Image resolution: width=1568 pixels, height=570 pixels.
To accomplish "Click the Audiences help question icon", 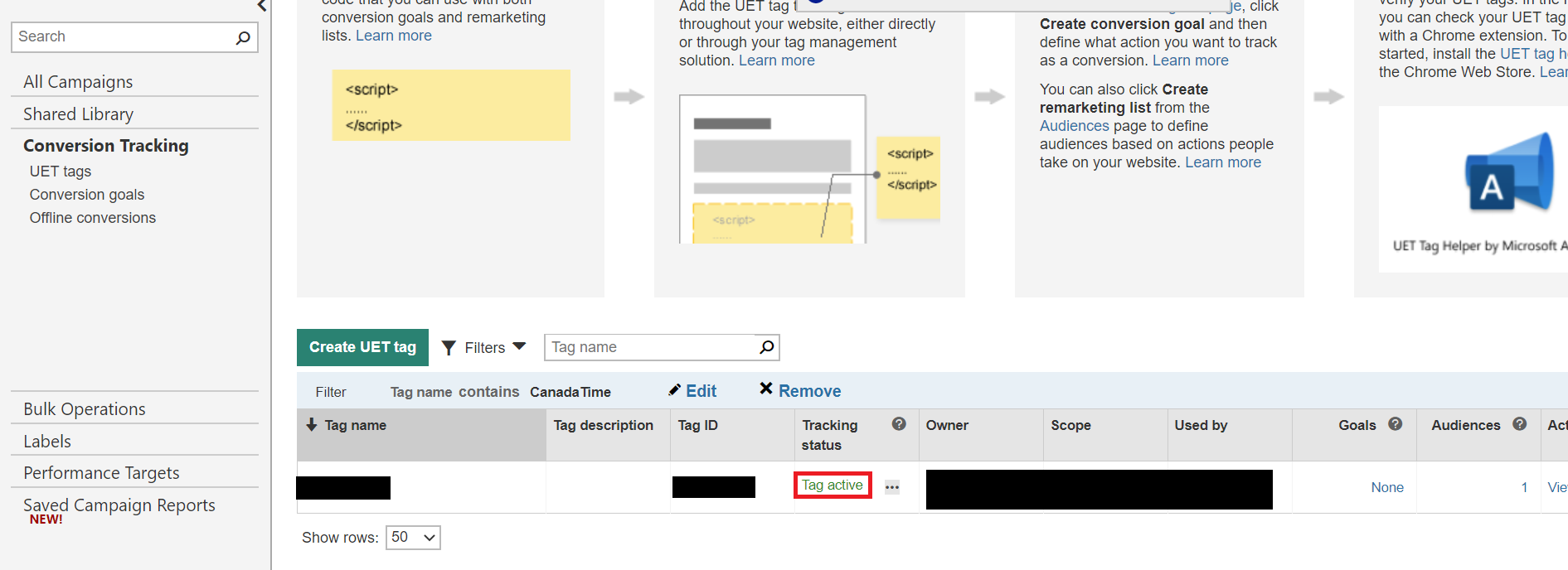I will click(x=1520, y=424).
